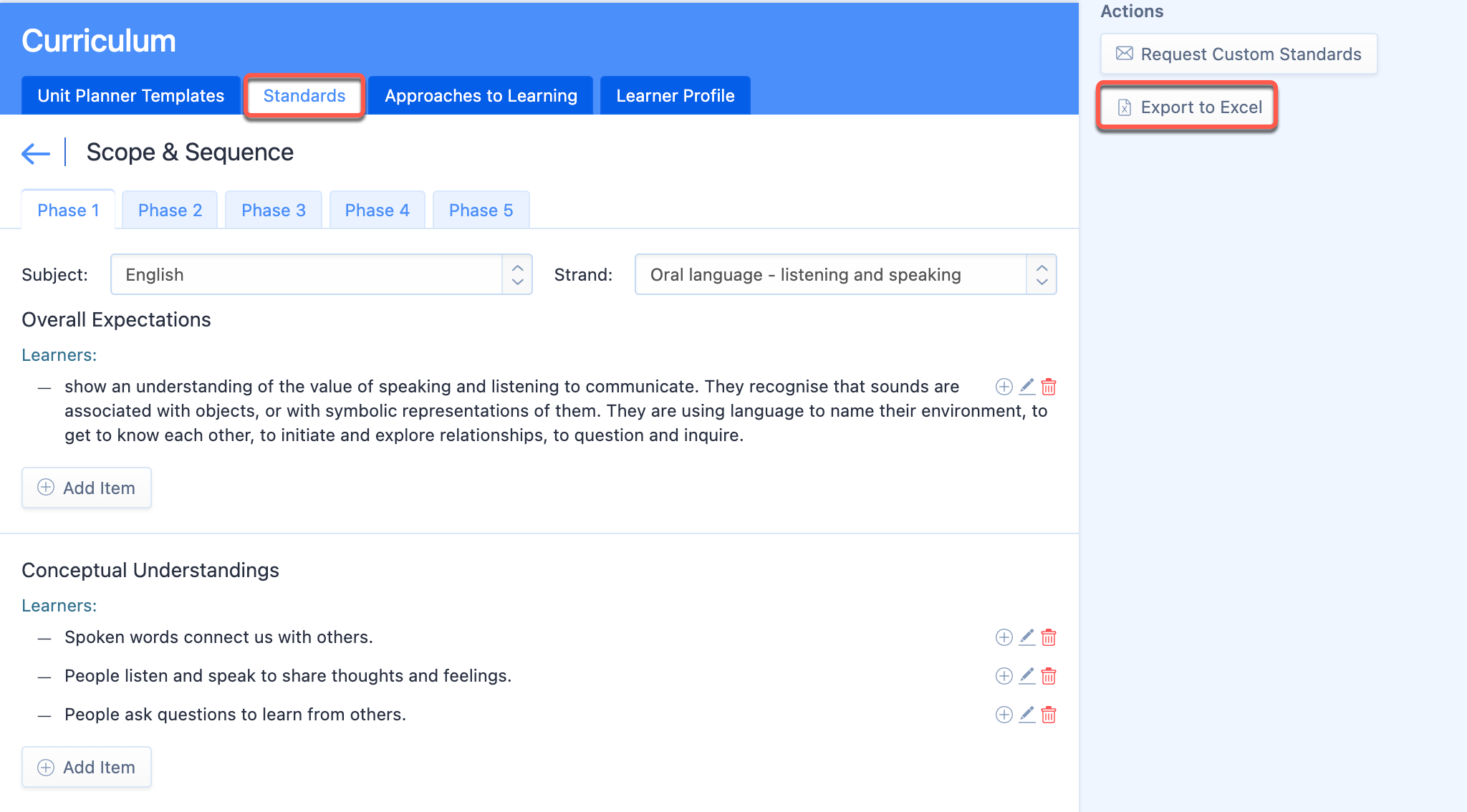Add sub-item to the 'show an understanding' expectation
This screenshot has height=812, width=1467.
[x=1004, y=387]
